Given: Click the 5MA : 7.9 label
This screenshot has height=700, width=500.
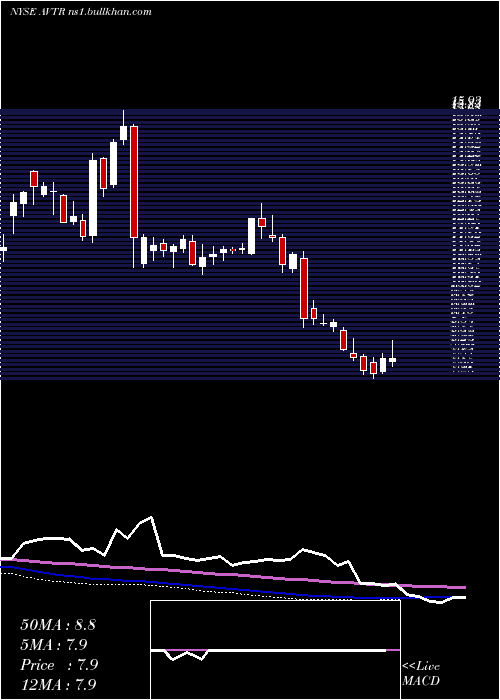Looking at the screenshot, I should click(54, 645).
